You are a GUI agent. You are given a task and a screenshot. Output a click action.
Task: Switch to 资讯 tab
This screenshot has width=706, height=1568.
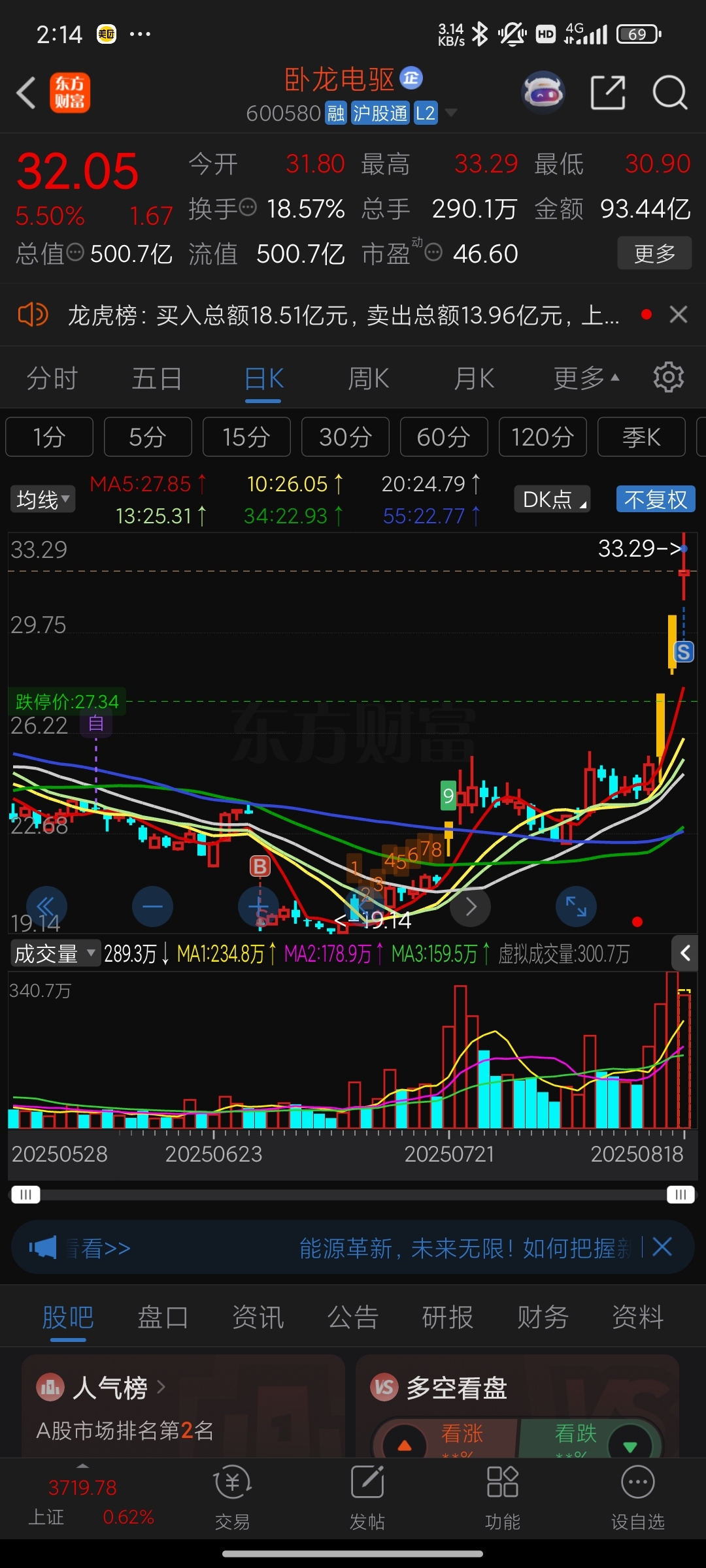pos(258,1317)
